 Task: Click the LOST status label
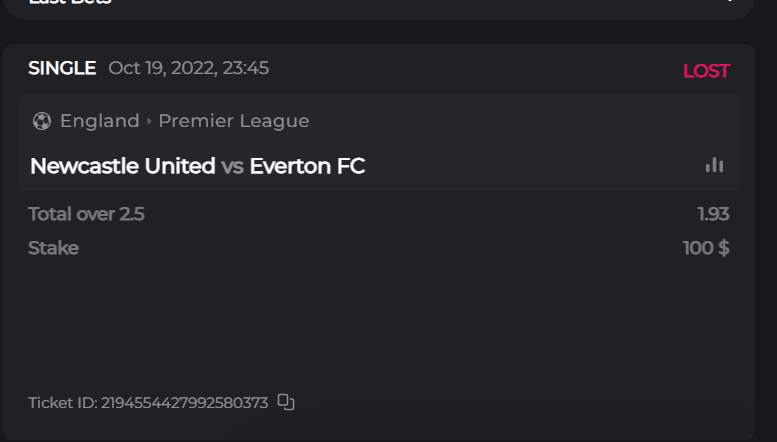[x=706, y=71]
